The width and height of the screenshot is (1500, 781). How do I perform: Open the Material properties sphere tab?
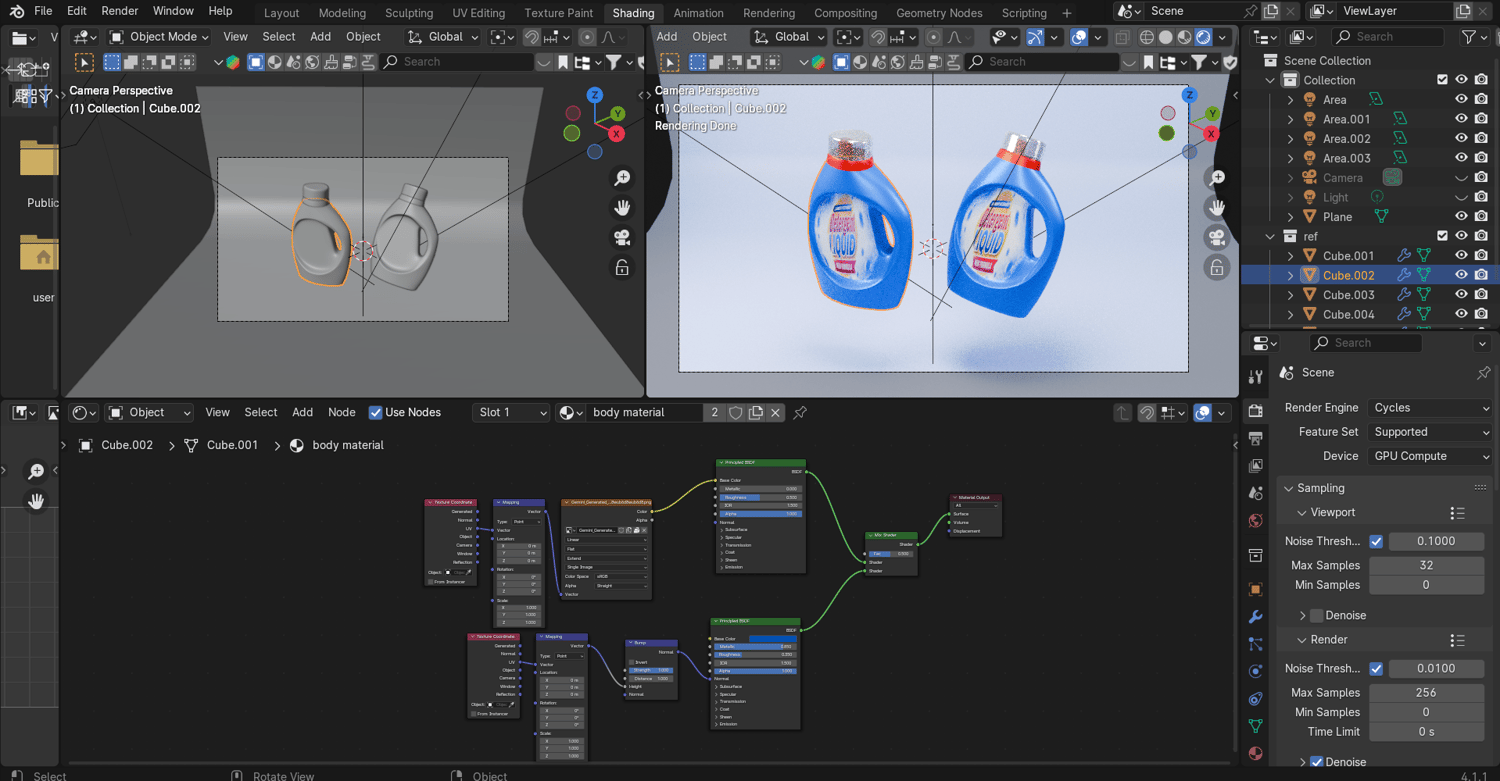click(1256, 753)
